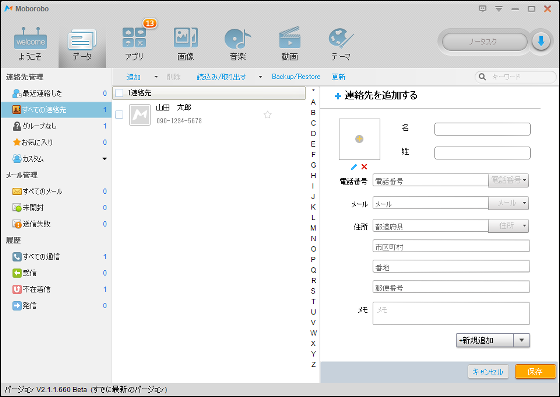The image size is (560, 397).
Task: Select グループなし ungrouped contacts item
Action: (56, 126)
